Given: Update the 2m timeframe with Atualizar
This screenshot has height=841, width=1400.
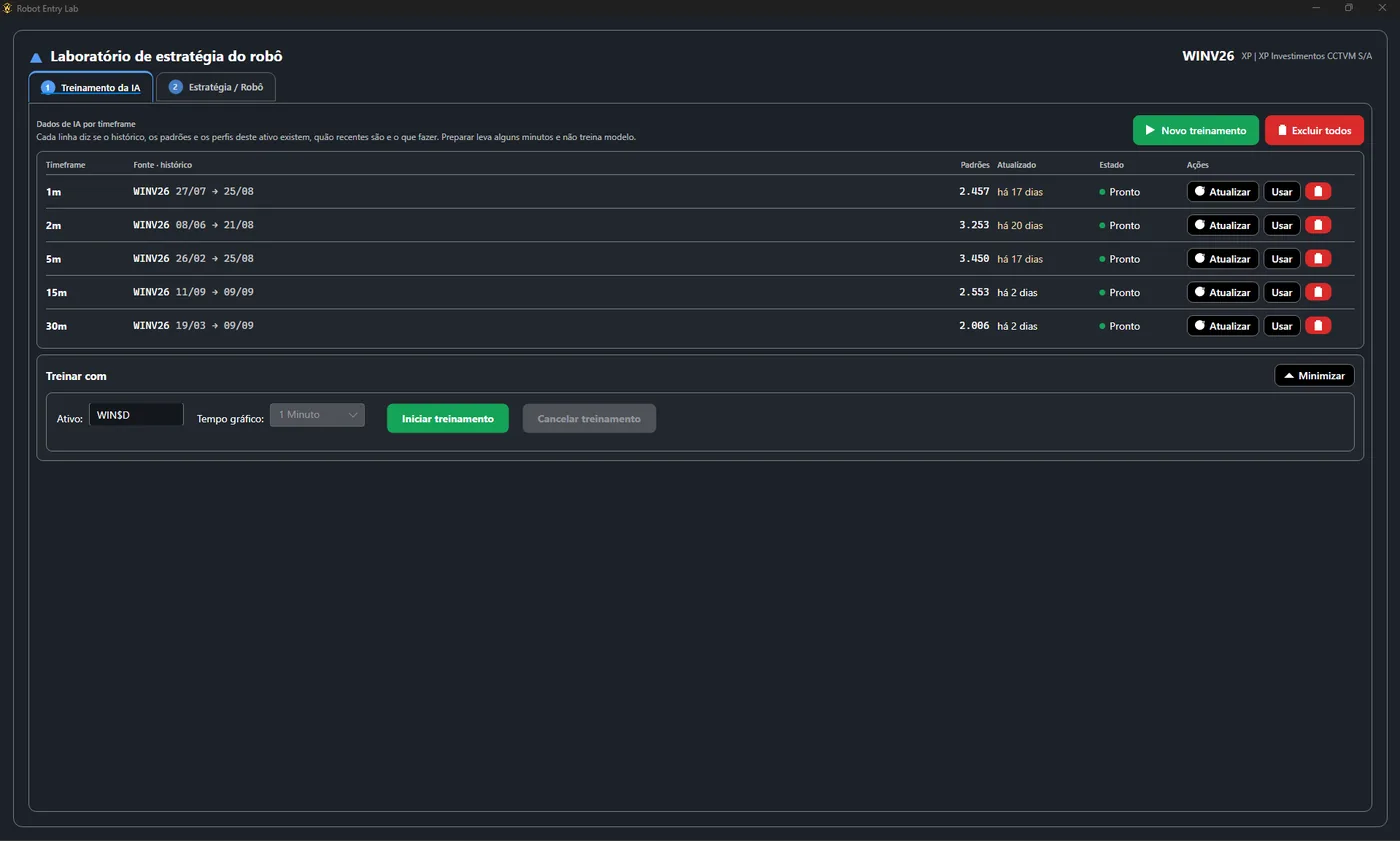Looking at the screenshot, I should point(1222,225).
